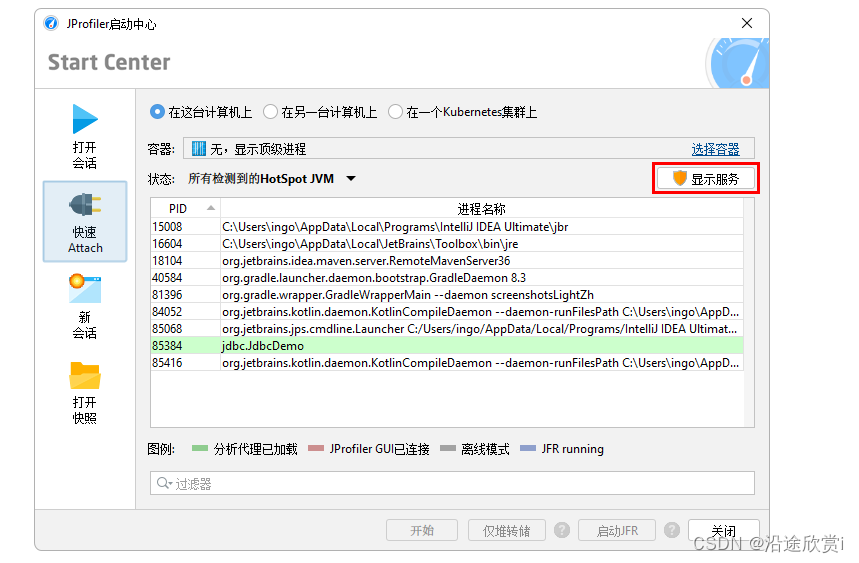
Task: Click the 仅堆转储 button
Action: [x=506, y=530]
